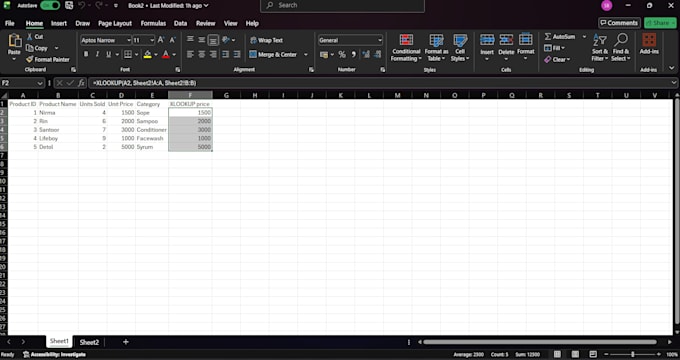Toggle Wrap Text
Image resolution: width=680 pixels, height=360 pixels.
pos(266,40)
